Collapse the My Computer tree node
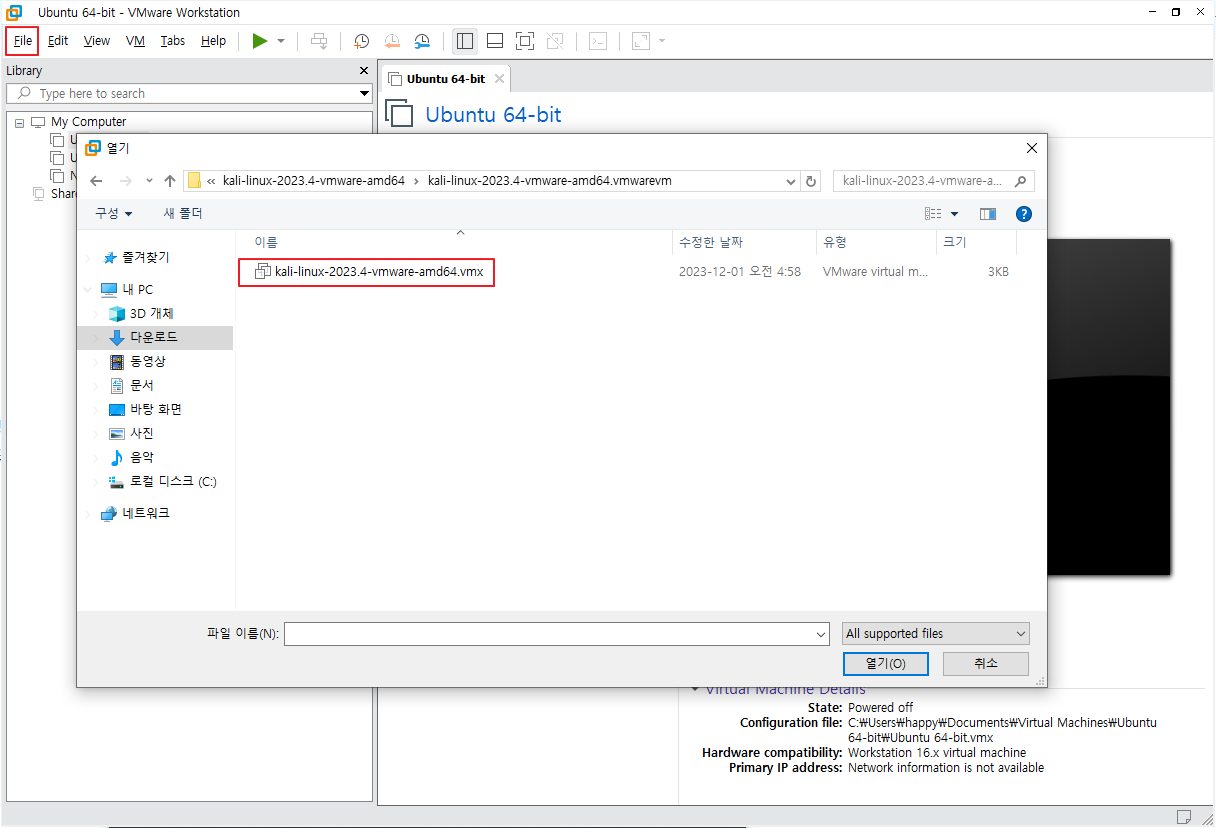This screenshot has width=1216, height=828. click(19, 122)
